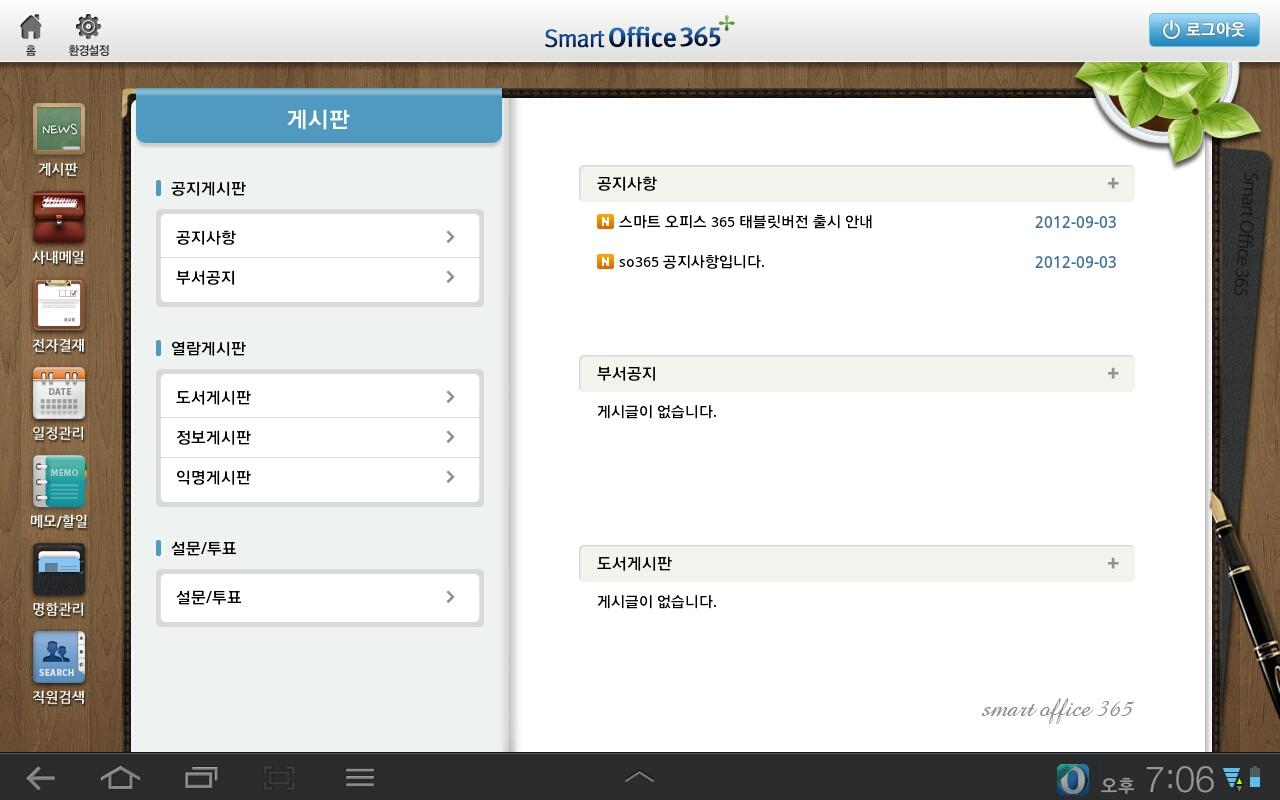Open 도서게시판 in the board menu
Image resolution: width=1280 pixels, height=800 pixels.
pos(320,397)
